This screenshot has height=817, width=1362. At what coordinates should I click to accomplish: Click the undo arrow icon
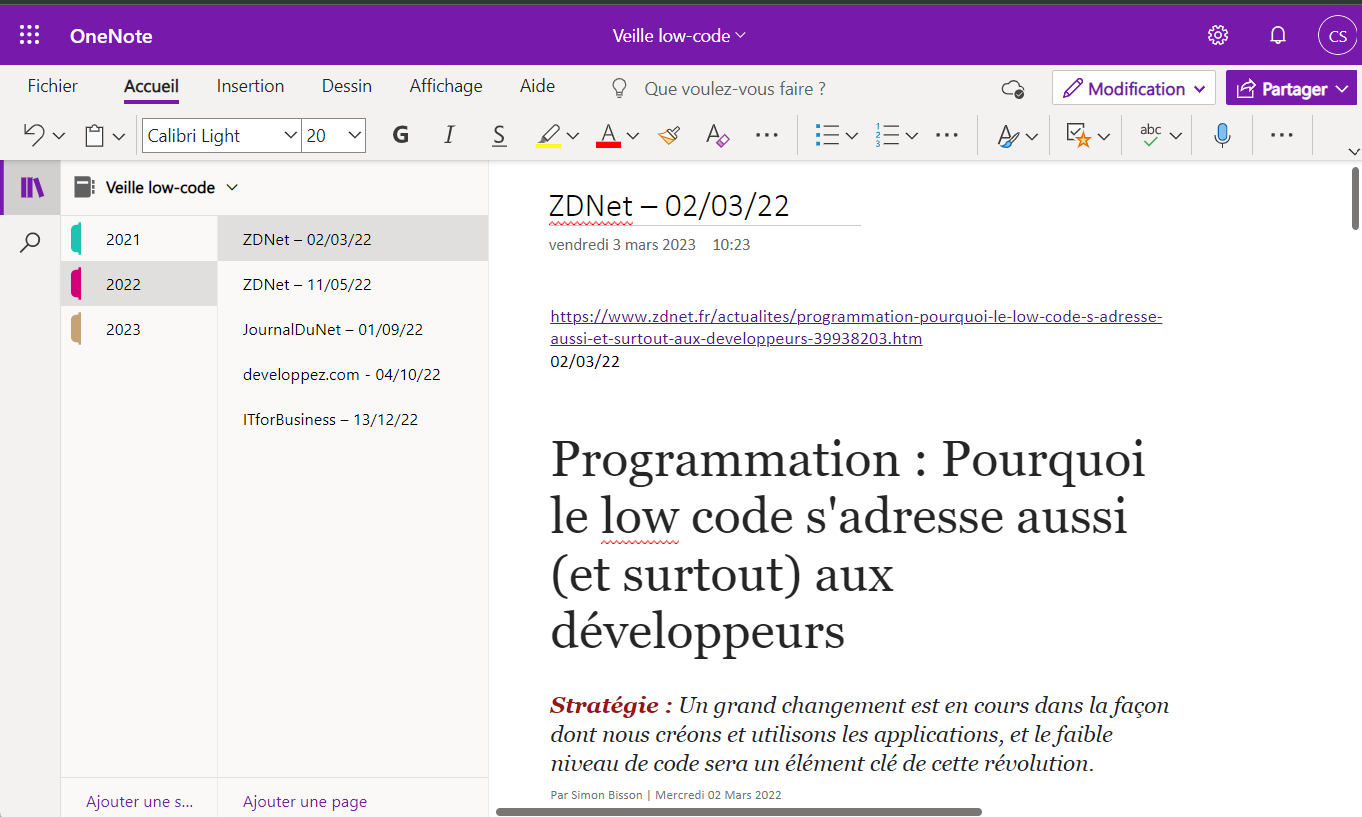pyautogui.click(x=34, y=135)
